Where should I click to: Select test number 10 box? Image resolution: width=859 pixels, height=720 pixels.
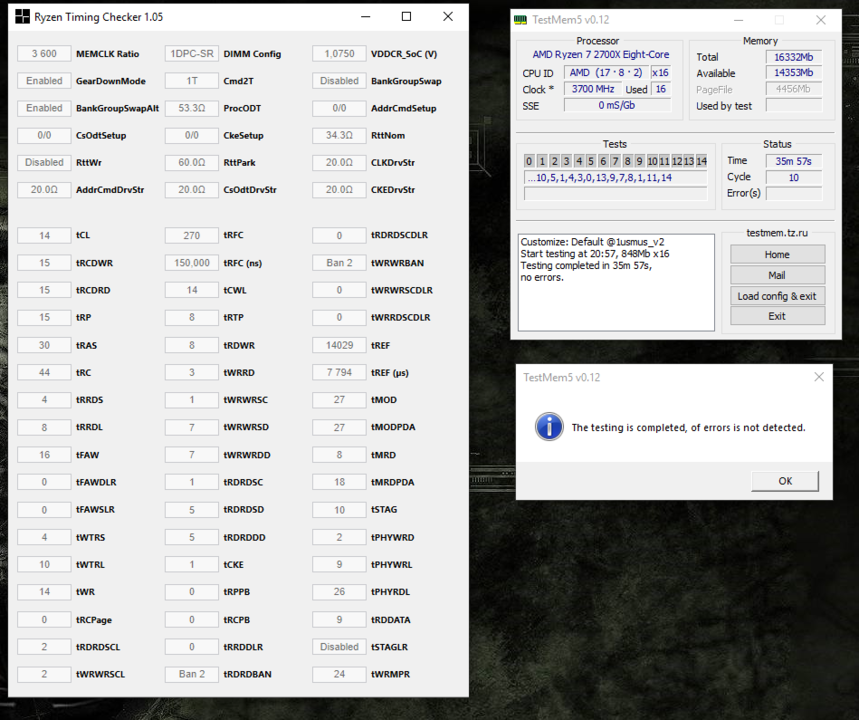coord(652,161)
